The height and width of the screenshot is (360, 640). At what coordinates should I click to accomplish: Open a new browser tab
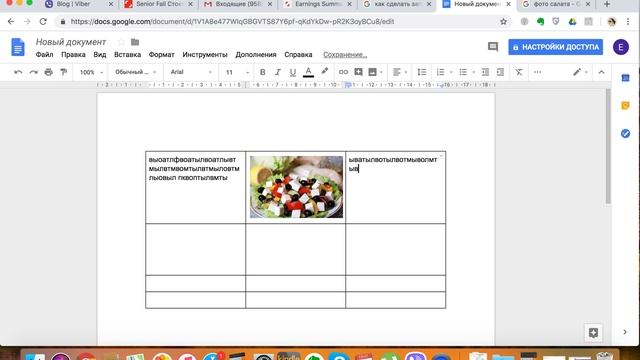(607, 4)
